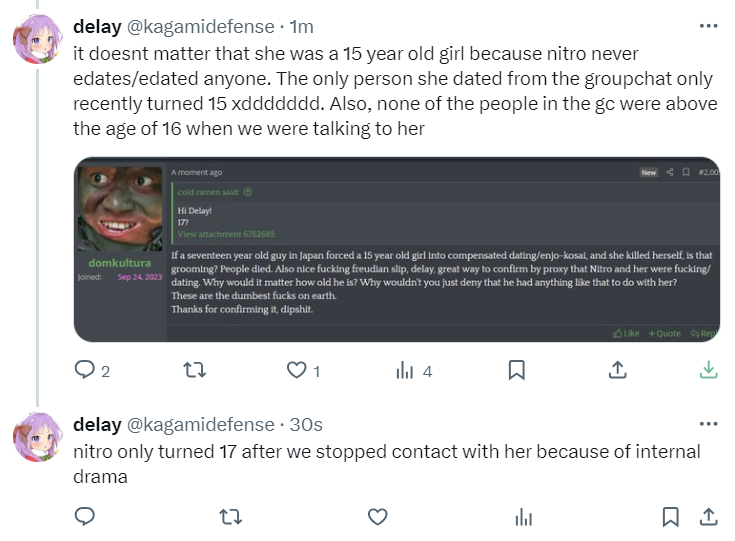This screenshot has width=735, height=541.
Task: Retweet the second tweet
Action: coord(231,517)
